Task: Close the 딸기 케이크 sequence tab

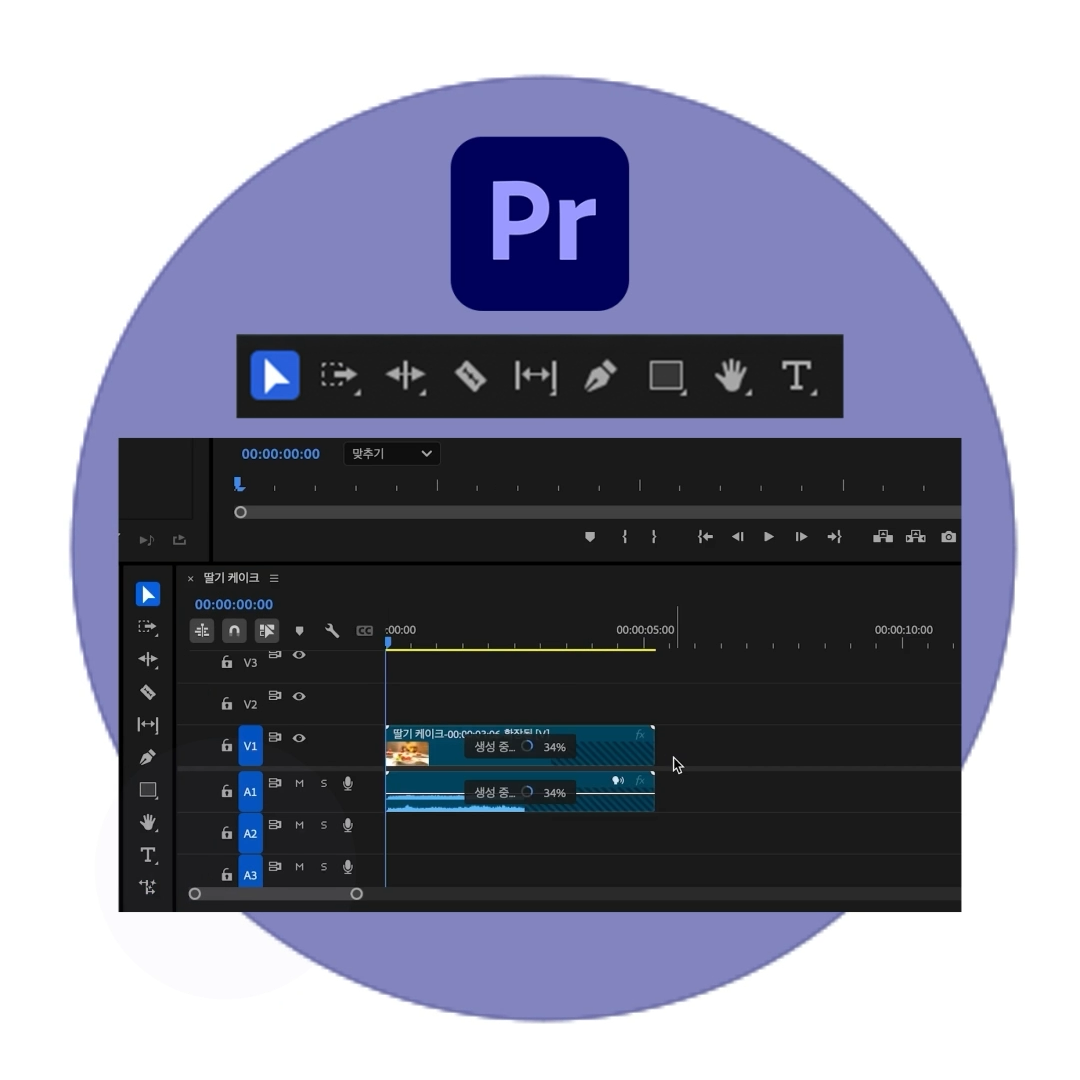Action: [x=191, y=579]
